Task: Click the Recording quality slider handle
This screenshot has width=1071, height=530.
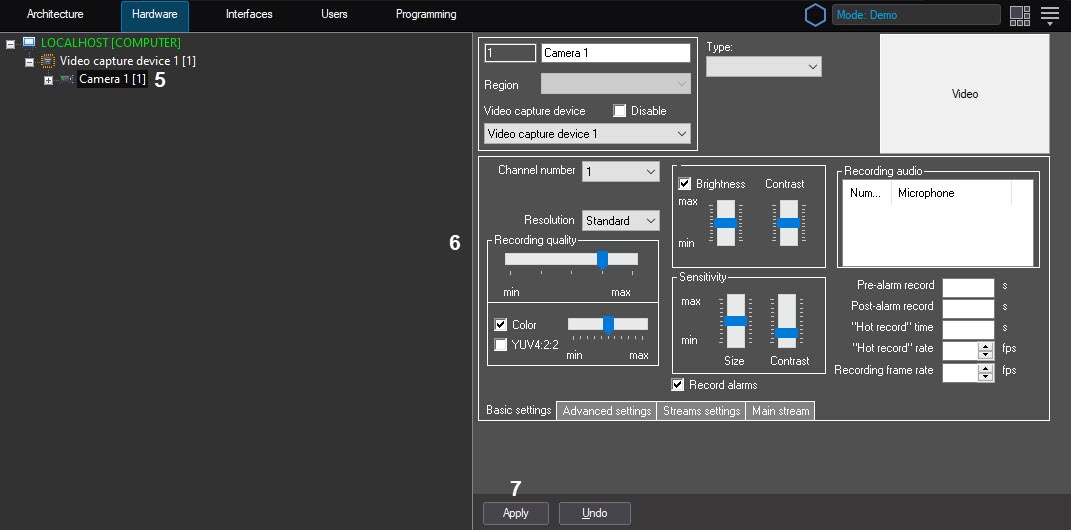Action: point(602,259)
